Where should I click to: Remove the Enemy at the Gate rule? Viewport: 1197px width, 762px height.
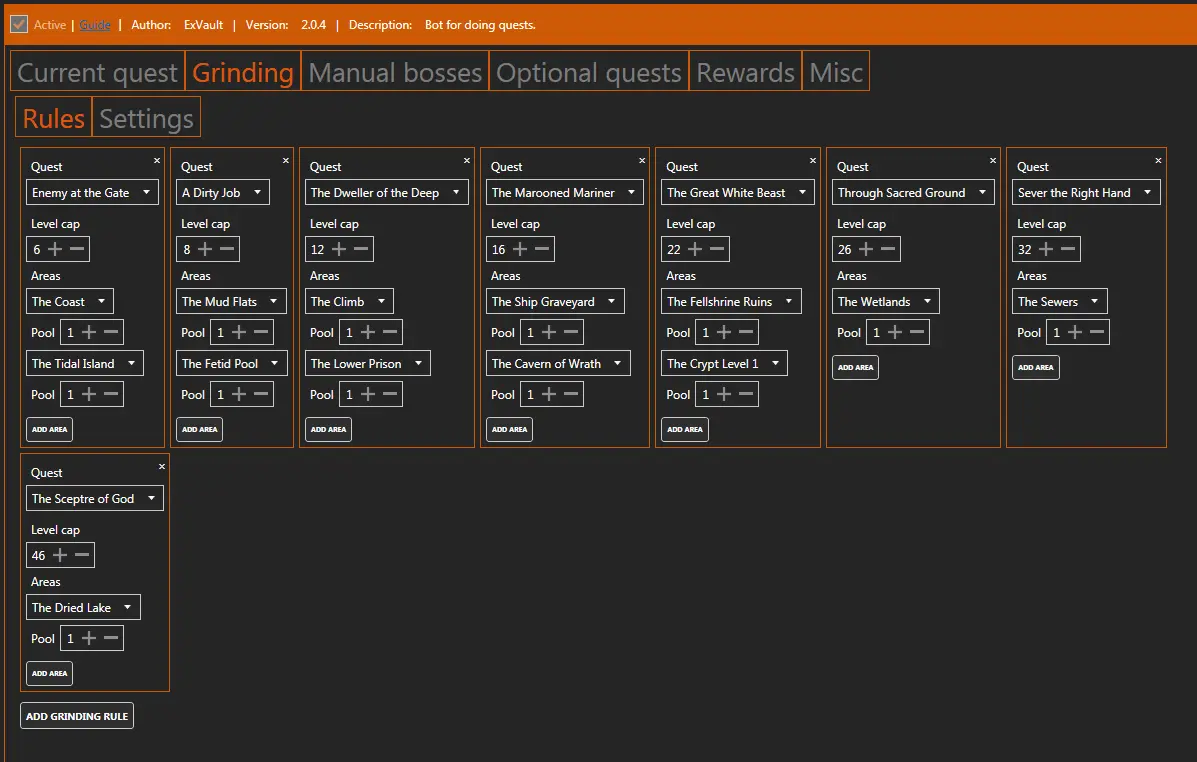pyautogui.click(x=157, y=160)
